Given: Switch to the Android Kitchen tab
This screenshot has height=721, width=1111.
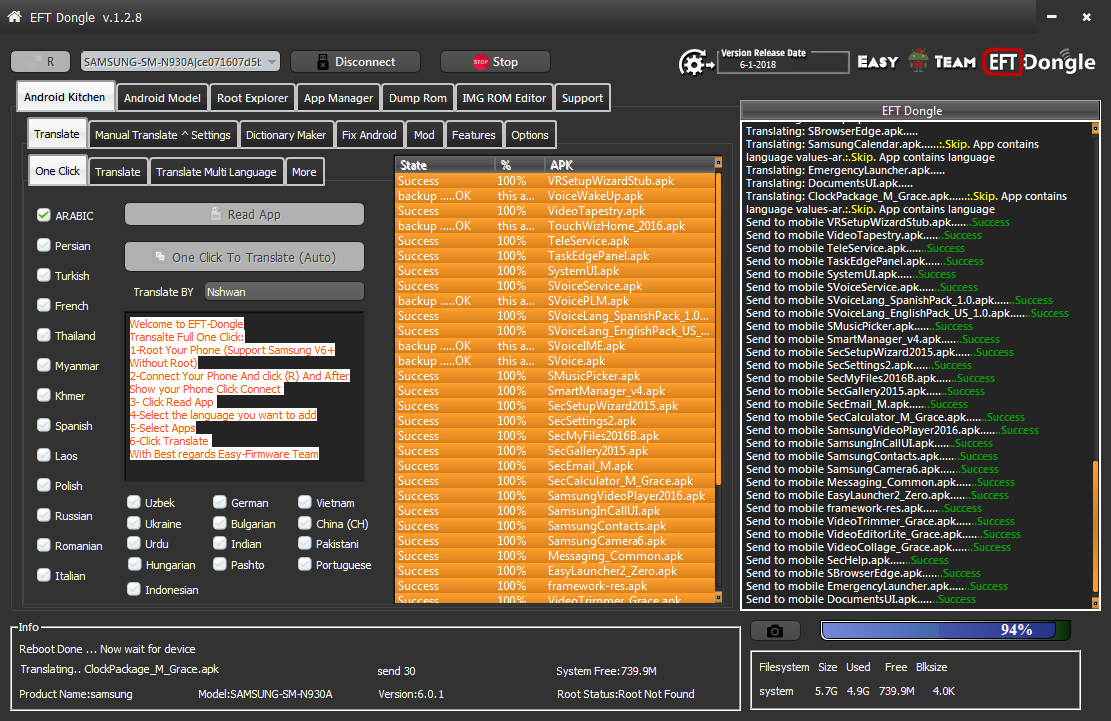Looking at the screenshot, I should [x=64, y=97].
